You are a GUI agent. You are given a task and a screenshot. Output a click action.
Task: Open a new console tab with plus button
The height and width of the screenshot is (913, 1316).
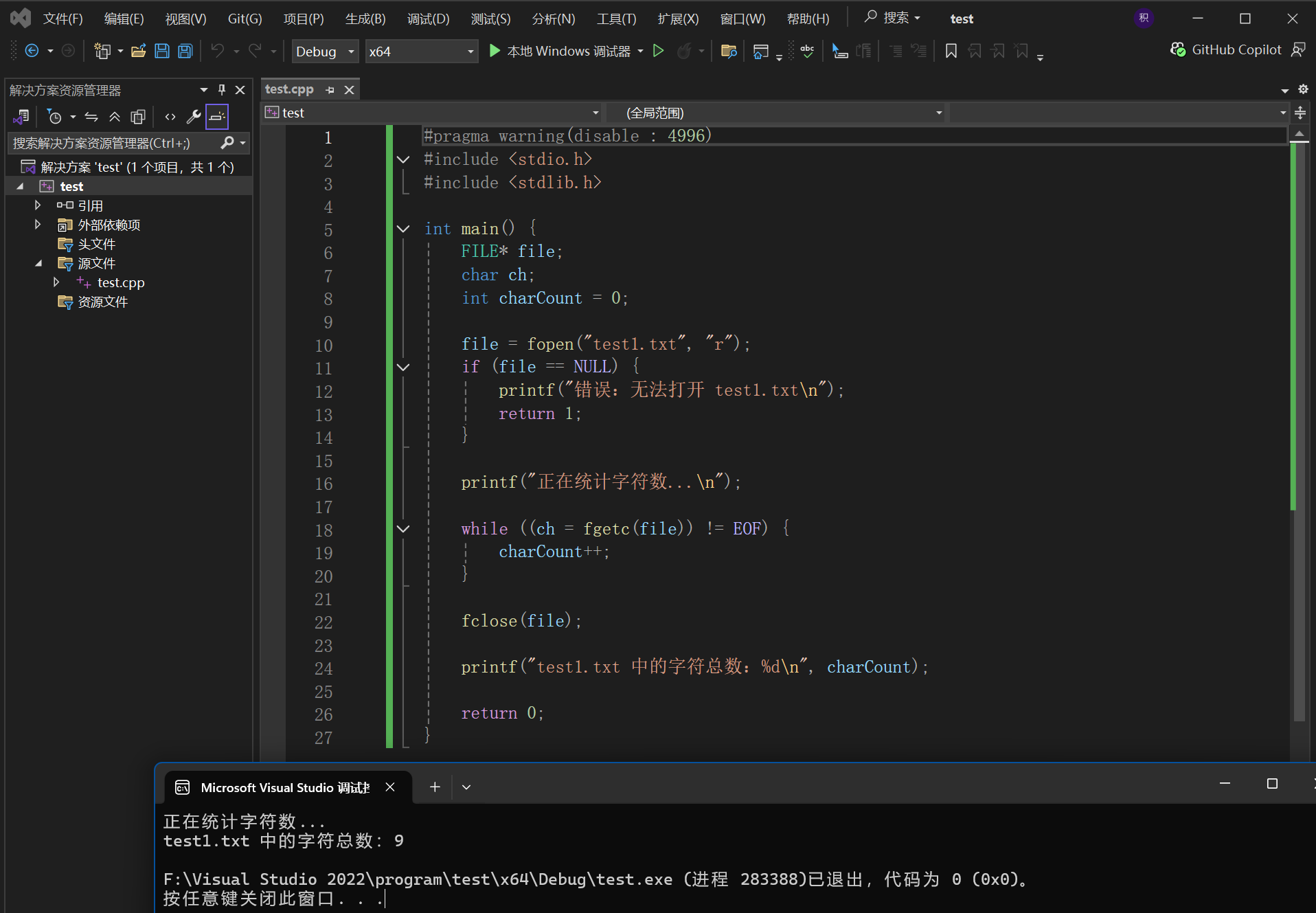435,787
